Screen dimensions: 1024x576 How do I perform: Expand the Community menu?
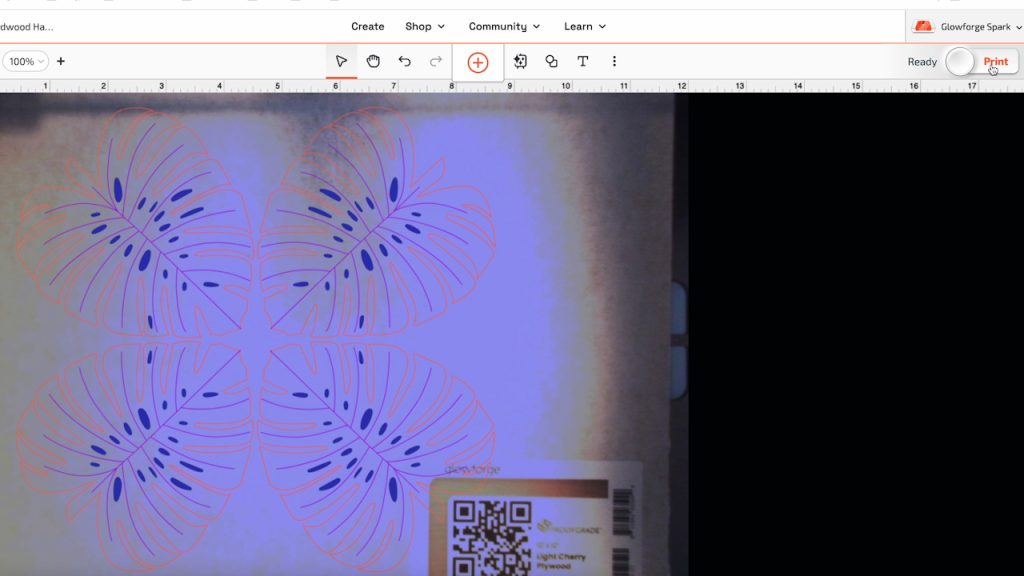click(x=504, y=26)
